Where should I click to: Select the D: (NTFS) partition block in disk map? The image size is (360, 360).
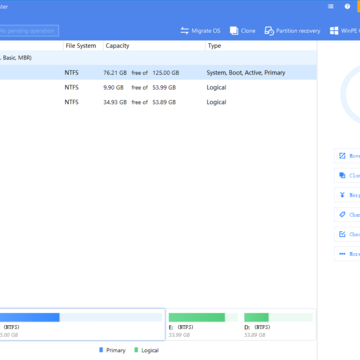[x=279, y=325]
